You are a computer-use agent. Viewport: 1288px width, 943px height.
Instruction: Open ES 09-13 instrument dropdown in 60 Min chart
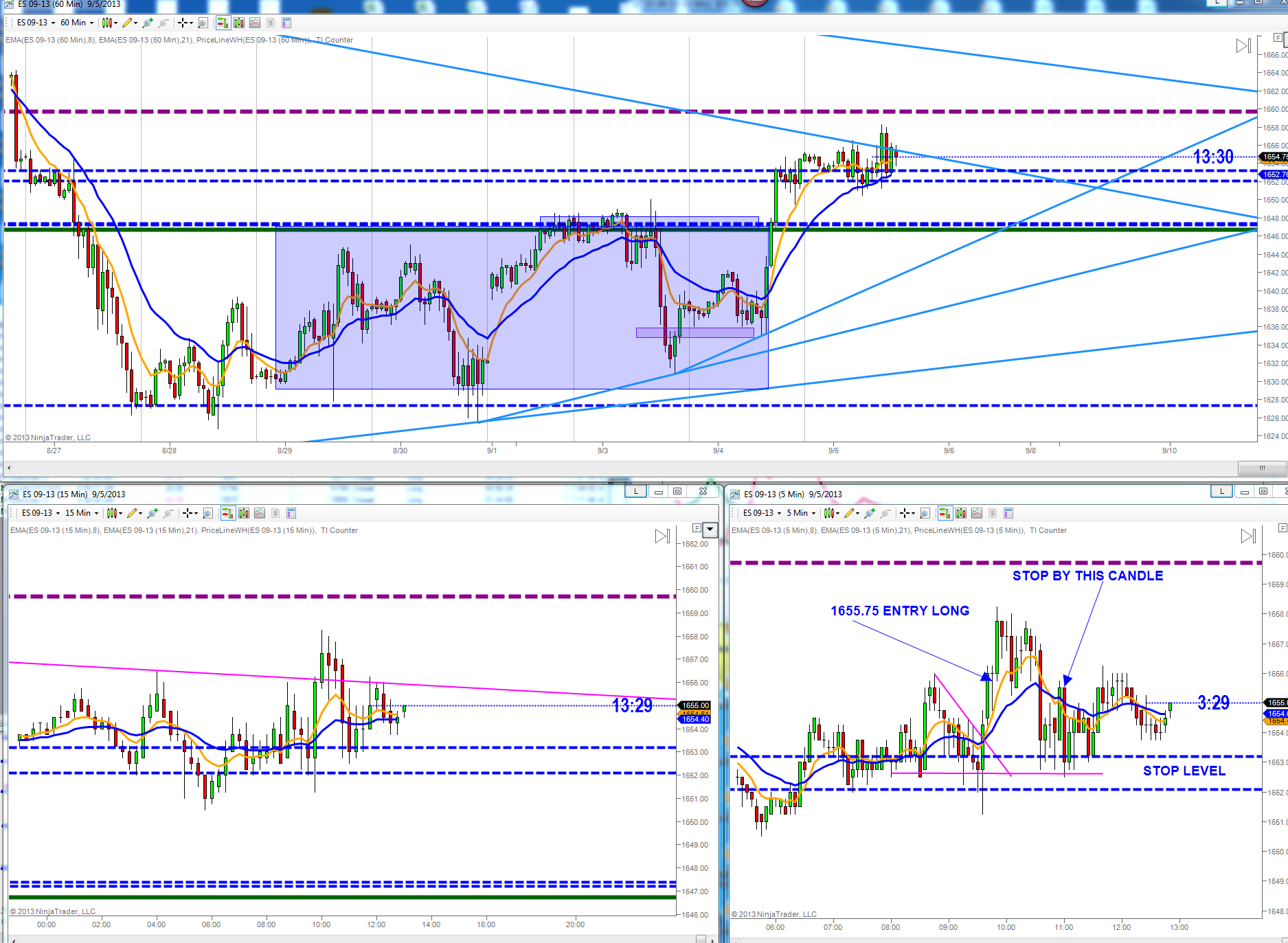click(36, 23)
